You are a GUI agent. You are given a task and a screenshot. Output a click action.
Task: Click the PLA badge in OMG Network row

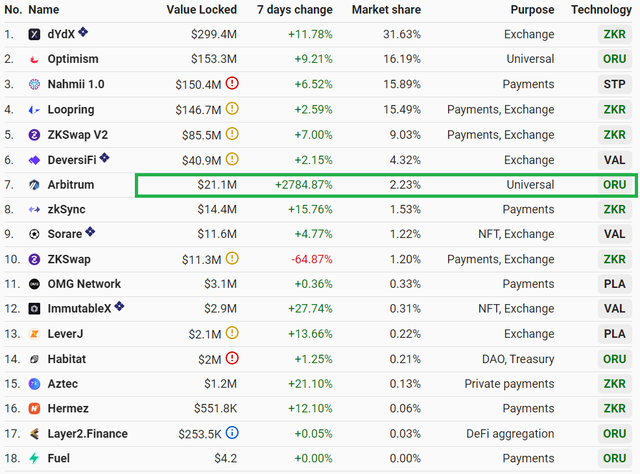pyautogui.click(x=615, y=284)
